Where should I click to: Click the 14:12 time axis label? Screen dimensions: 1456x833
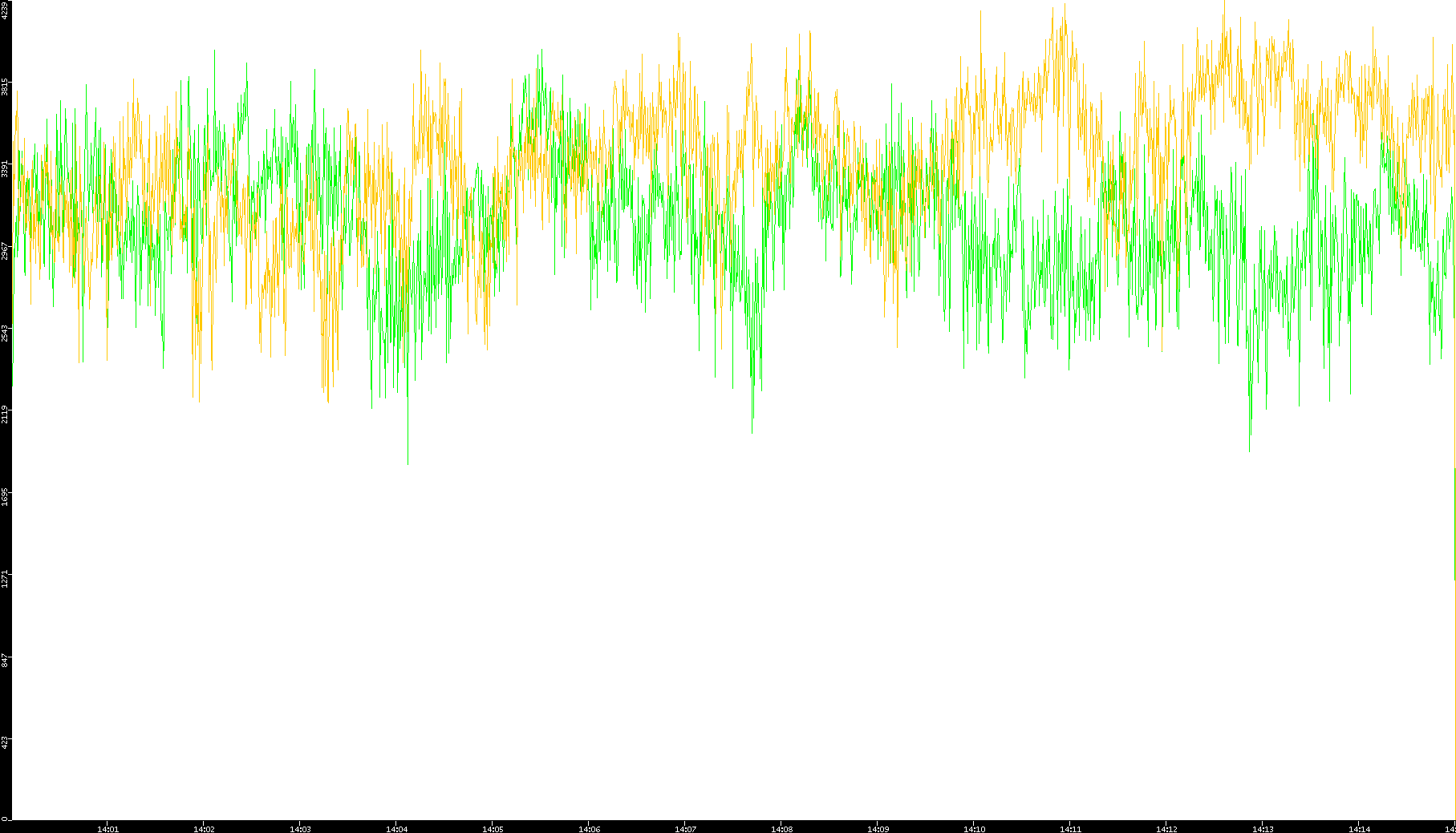tap(1166, 828)
